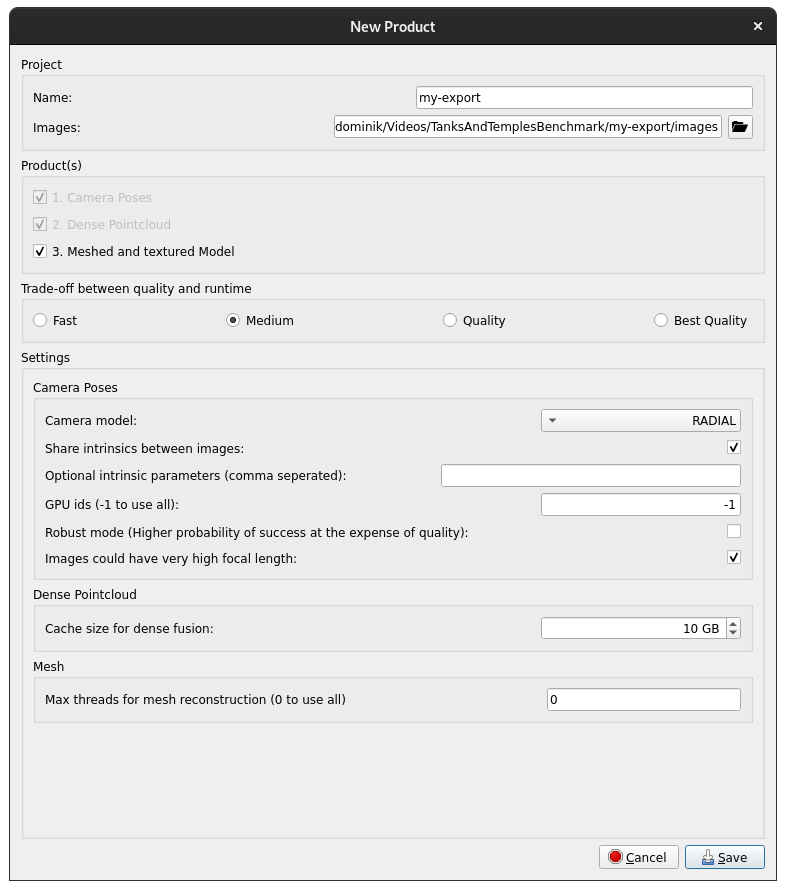Choose the Quality radio option
Screen dimensions: 786x890
(450, 321)
